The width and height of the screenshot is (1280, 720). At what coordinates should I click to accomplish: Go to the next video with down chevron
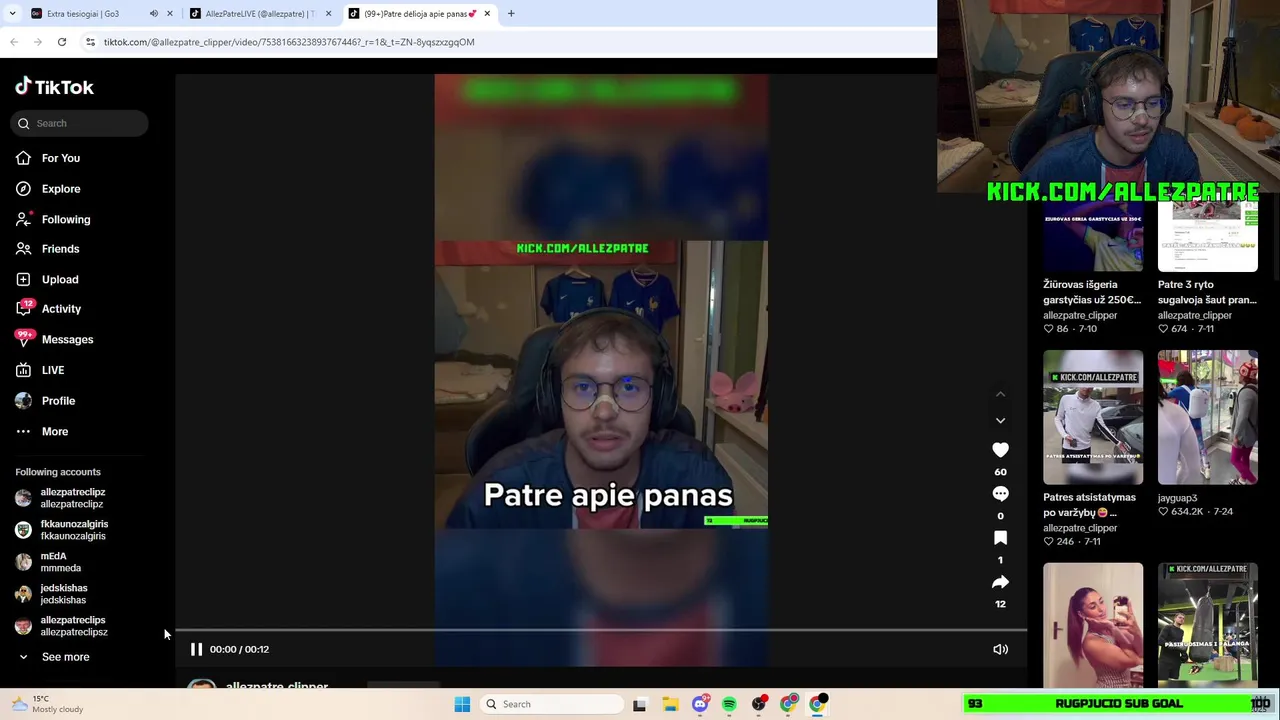[x=1000, y=421]
